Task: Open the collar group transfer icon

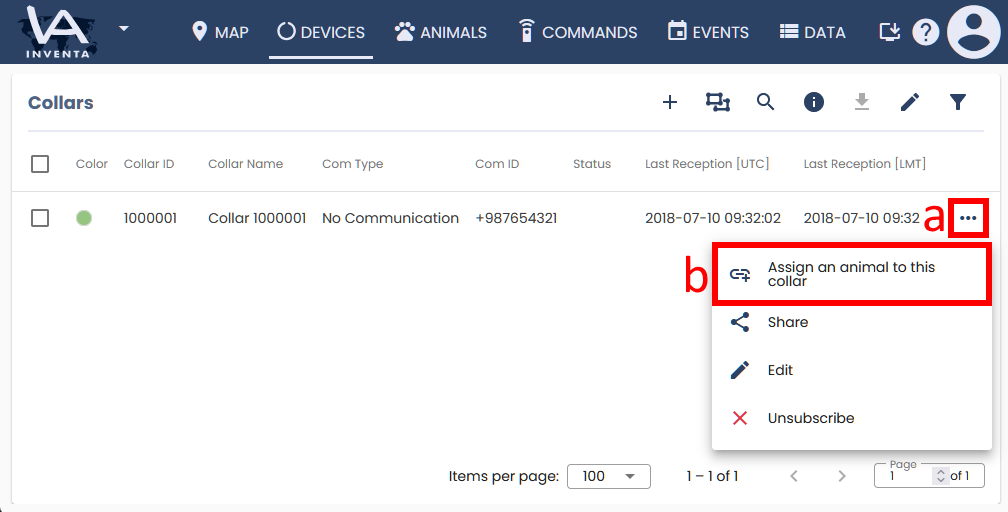Action: pos(718,102)
